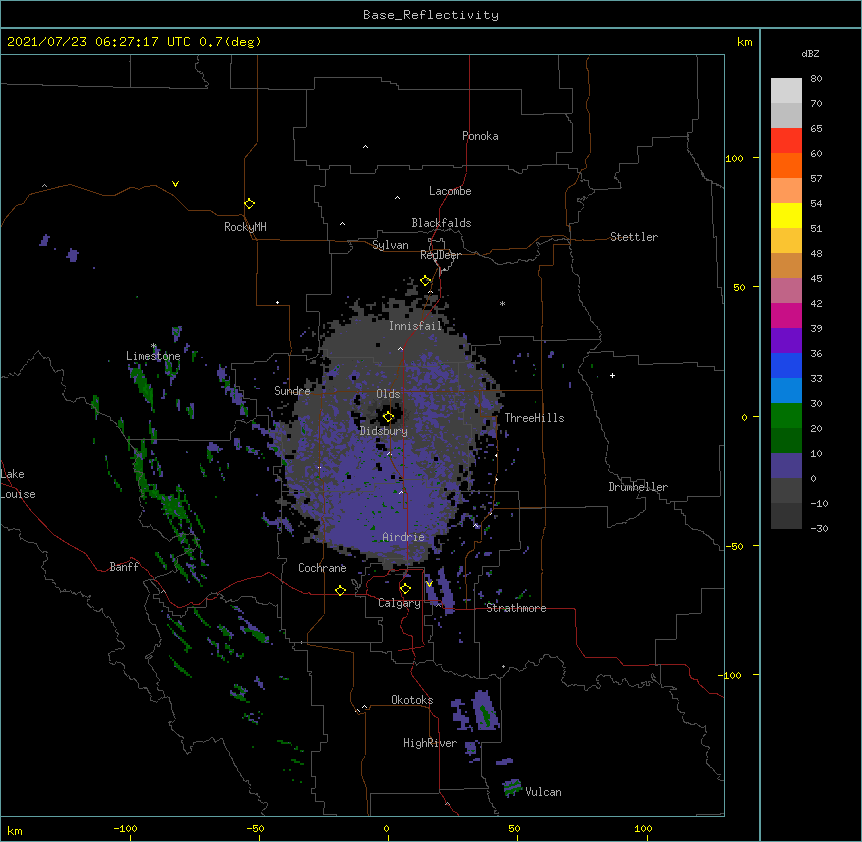The height and width of the screenshot is (842, 862).
Task: Click the 80 value on the dBZ scale
Action: pos(816,78)
